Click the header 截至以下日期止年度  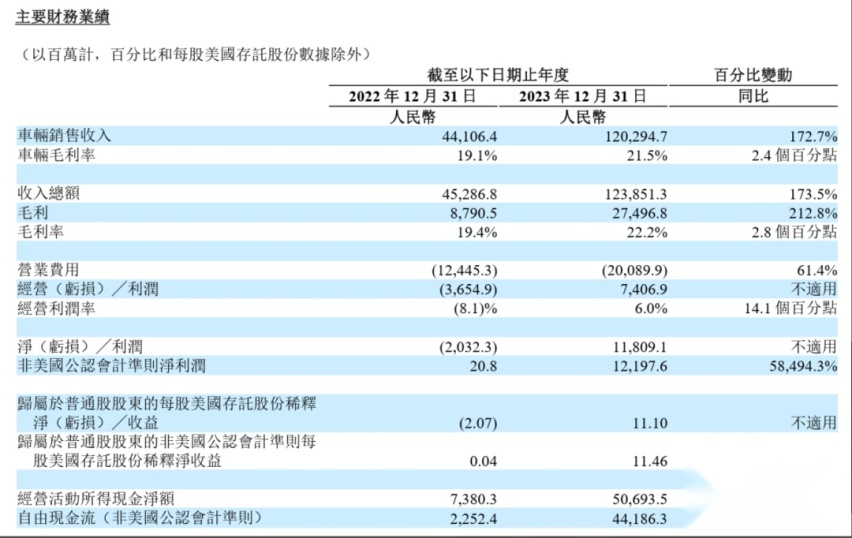point(498,75)
